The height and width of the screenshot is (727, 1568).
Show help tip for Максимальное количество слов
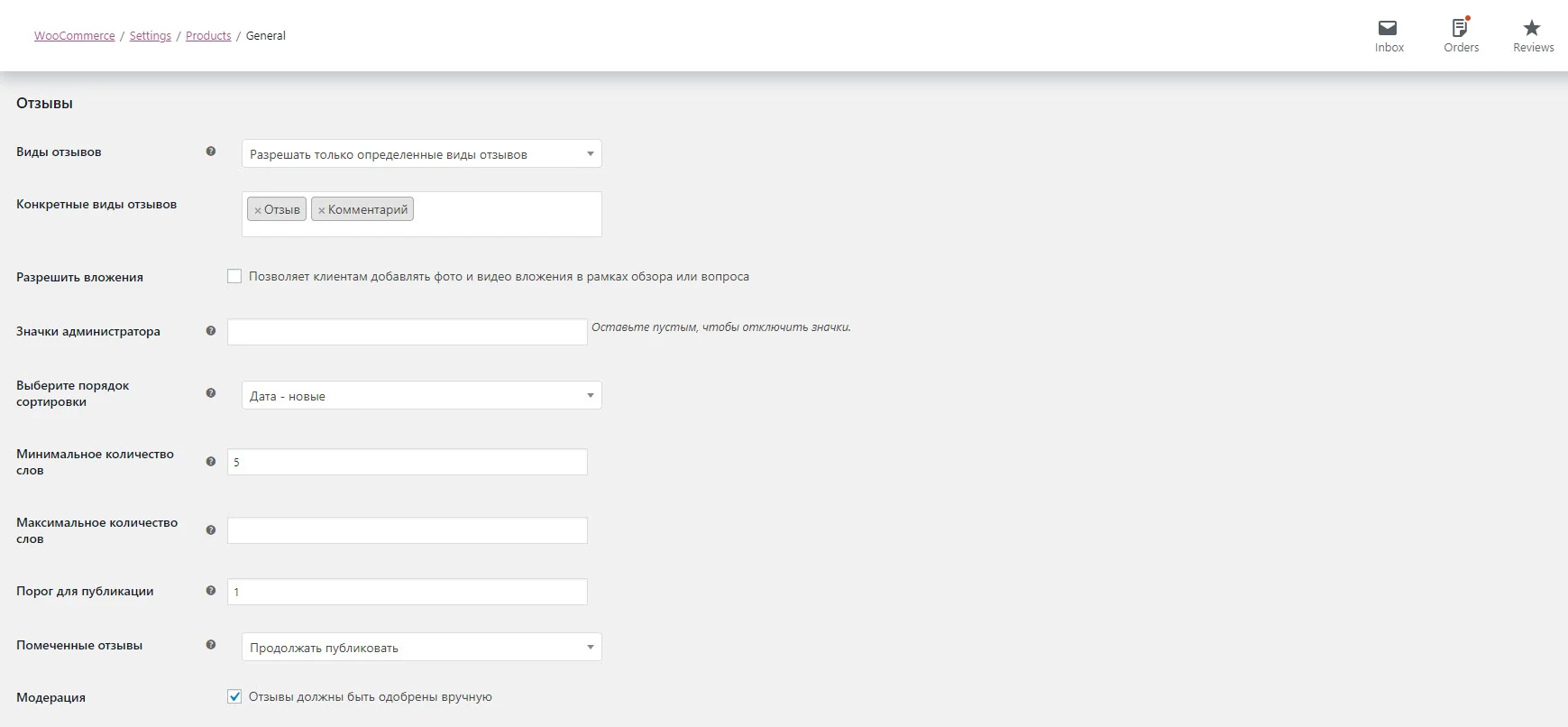coord(211,530)
